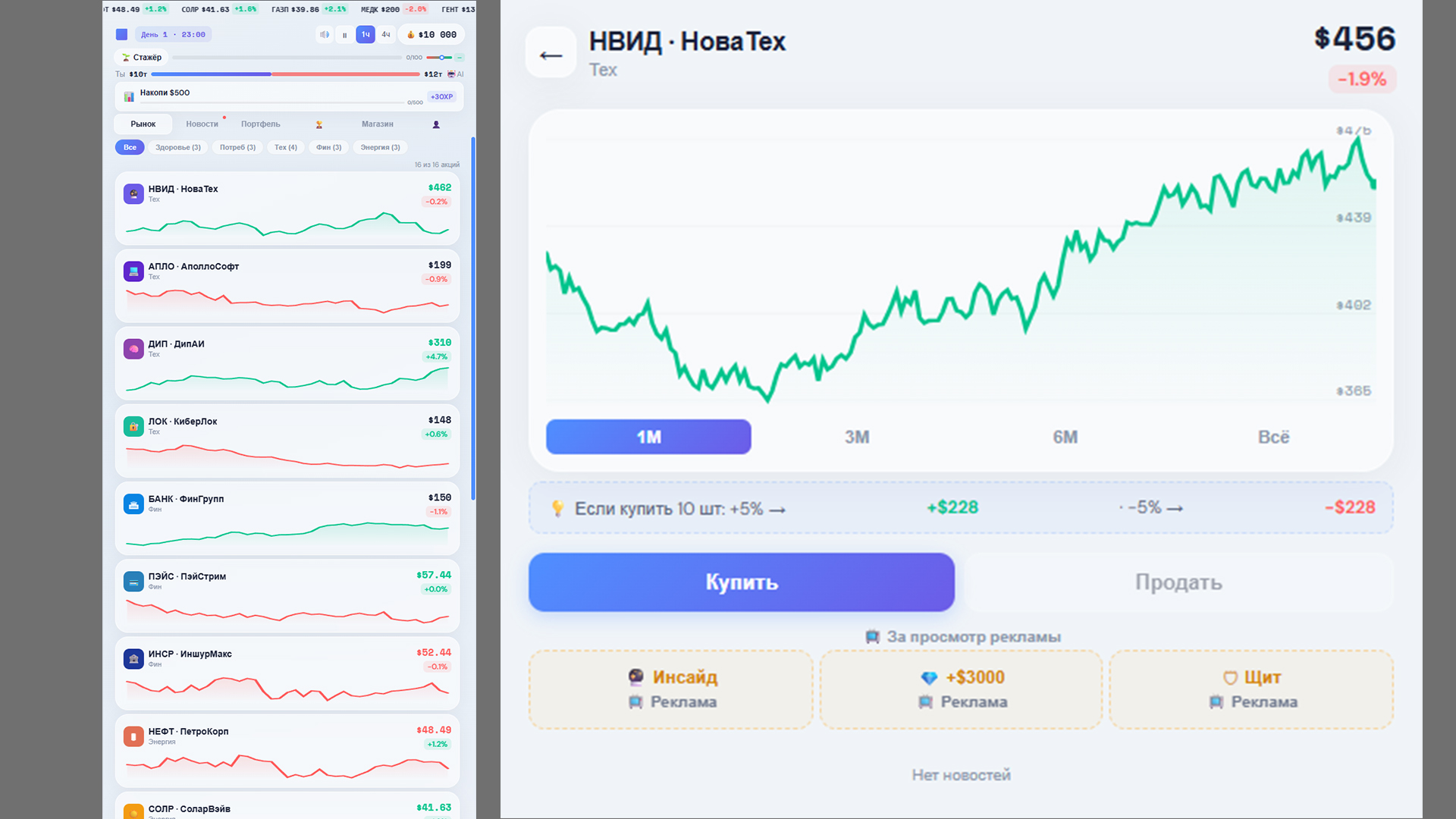Click the НЕФТ ПетроКорп sparkline chart
The height and width of the screenshot is (819, 1456).
287,765
